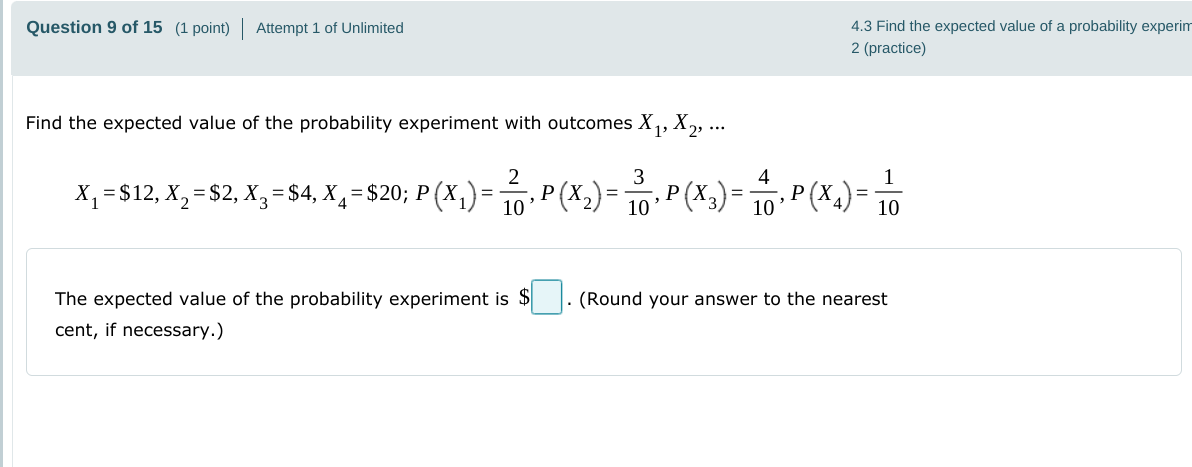The height and width of the screenshot is (467, 1192).
Task: Click the P(X3) = 4/10 fraction
Action: coord(764,193)
